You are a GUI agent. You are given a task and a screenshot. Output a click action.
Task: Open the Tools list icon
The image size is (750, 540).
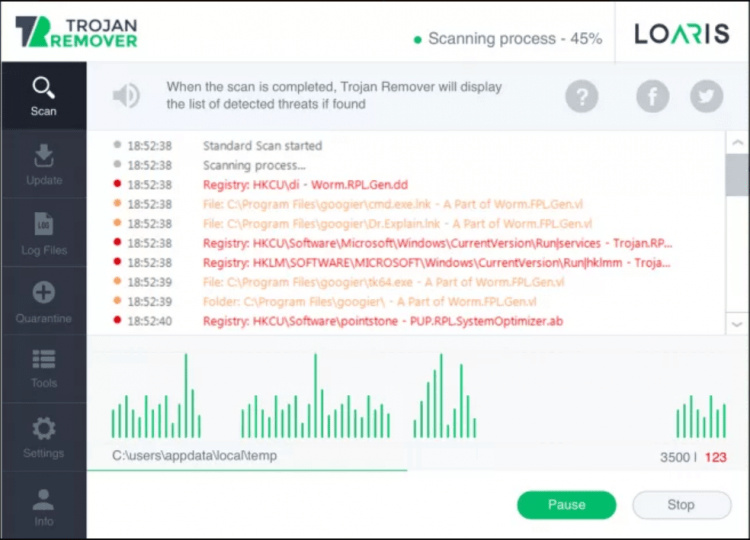[44, 359]
